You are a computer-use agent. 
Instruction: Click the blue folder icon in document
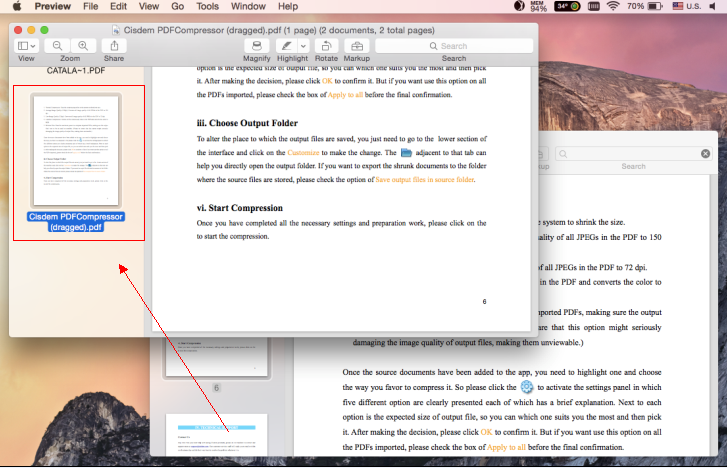click(406, 152)
